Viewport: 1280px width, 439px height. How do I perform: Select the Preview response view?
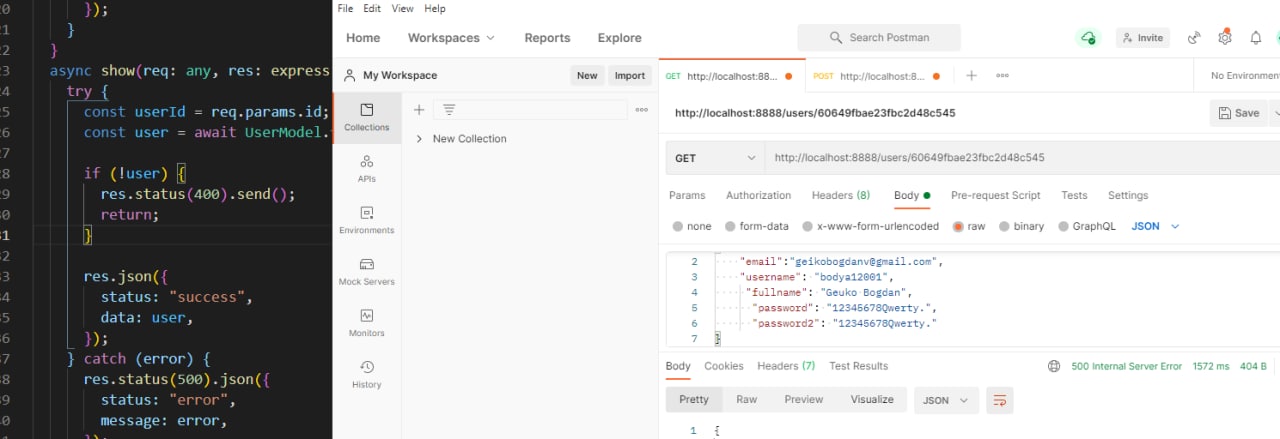(804, 399)
